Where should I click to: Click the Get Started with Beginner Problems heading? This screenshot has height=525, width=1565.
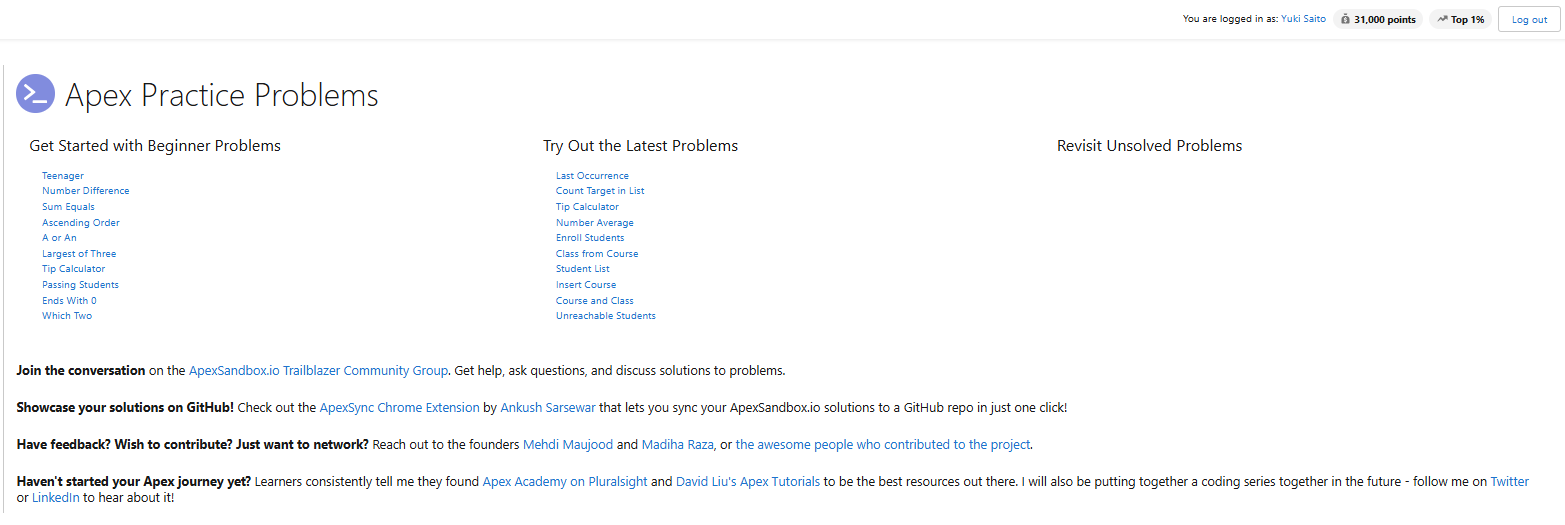coord(155,146)
